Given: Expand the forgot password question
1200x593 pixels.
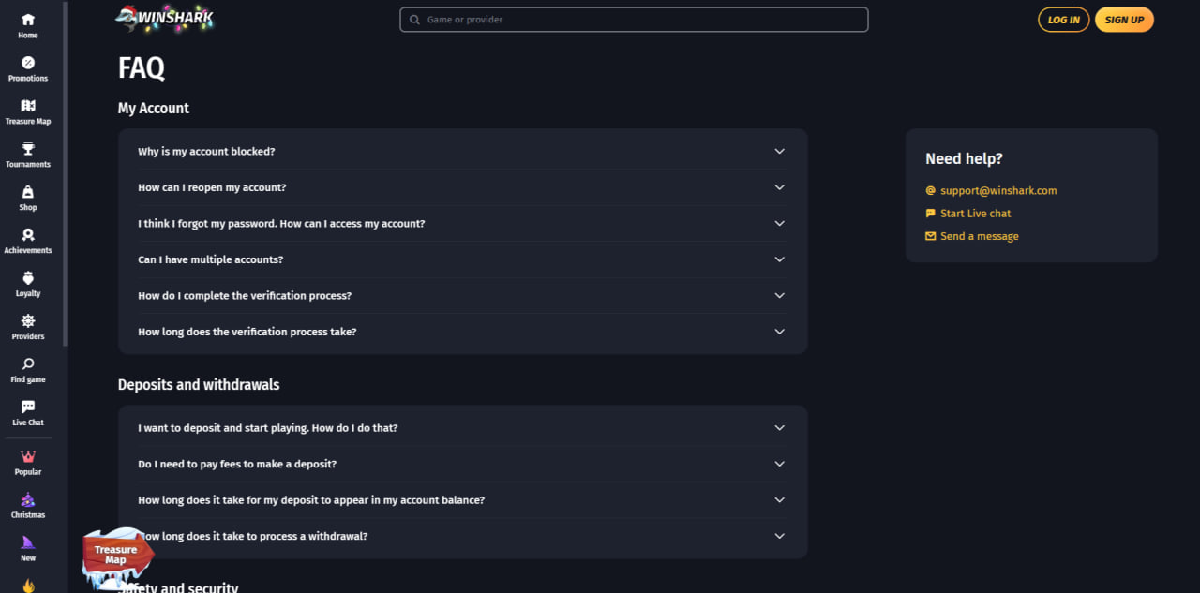Looking at the screenshot, I should coord(462,224).
